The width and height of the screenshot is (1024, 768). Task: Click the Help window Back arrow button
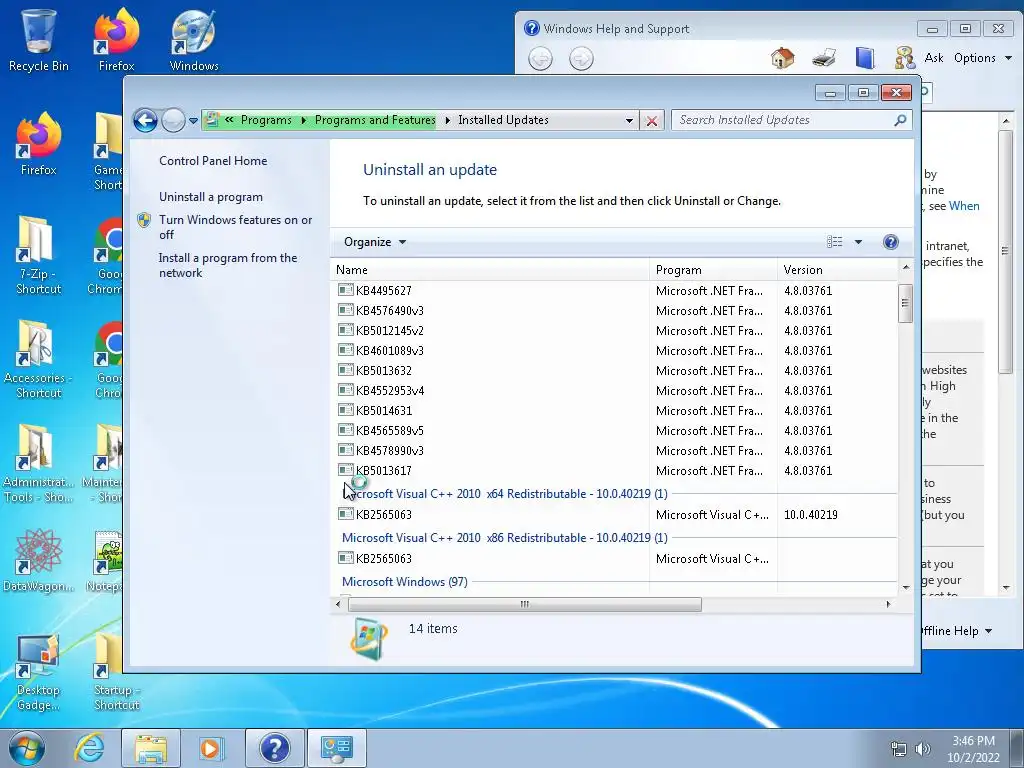540,59
